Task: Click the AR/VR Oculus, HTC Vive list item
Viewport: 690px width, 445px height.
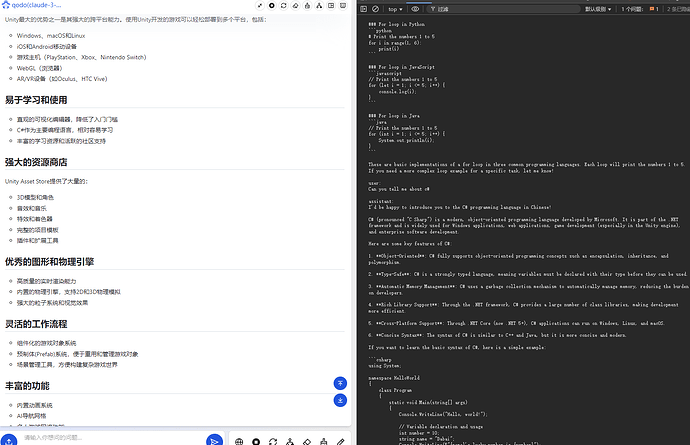Action: (x=62, y=79)
